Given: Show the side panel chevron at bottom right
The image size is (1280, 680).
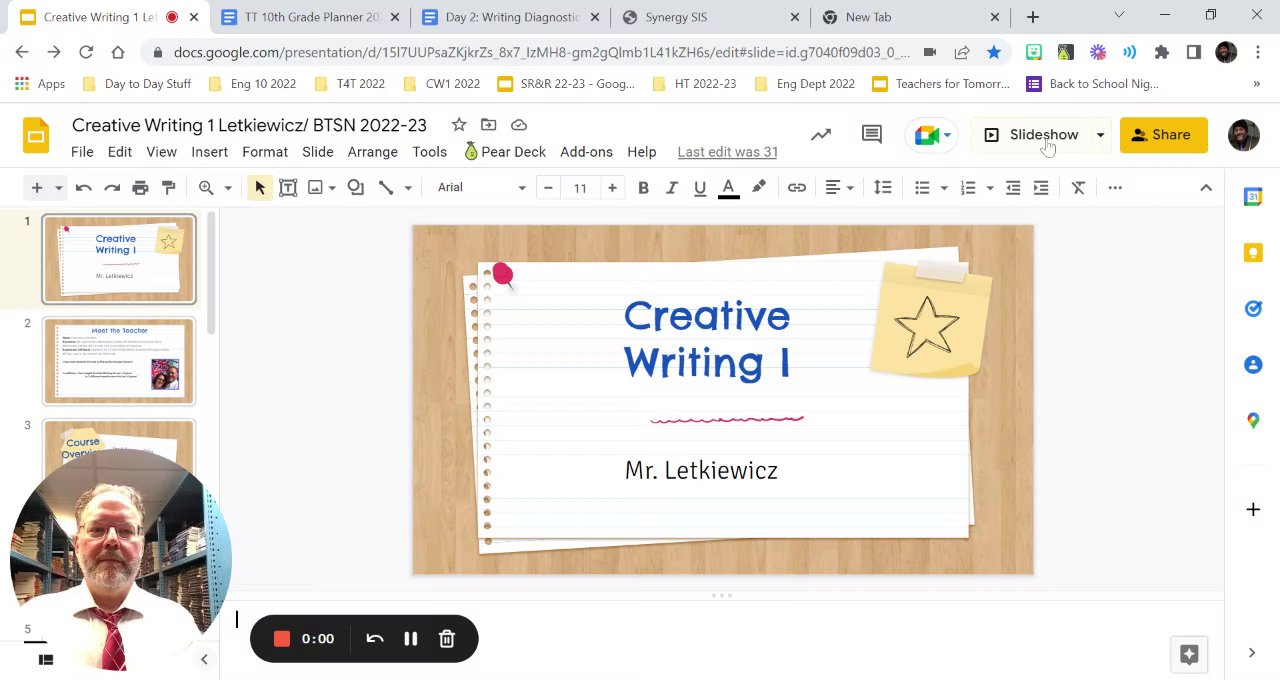Looking at the screenshot, I should tap(1252, 653).
